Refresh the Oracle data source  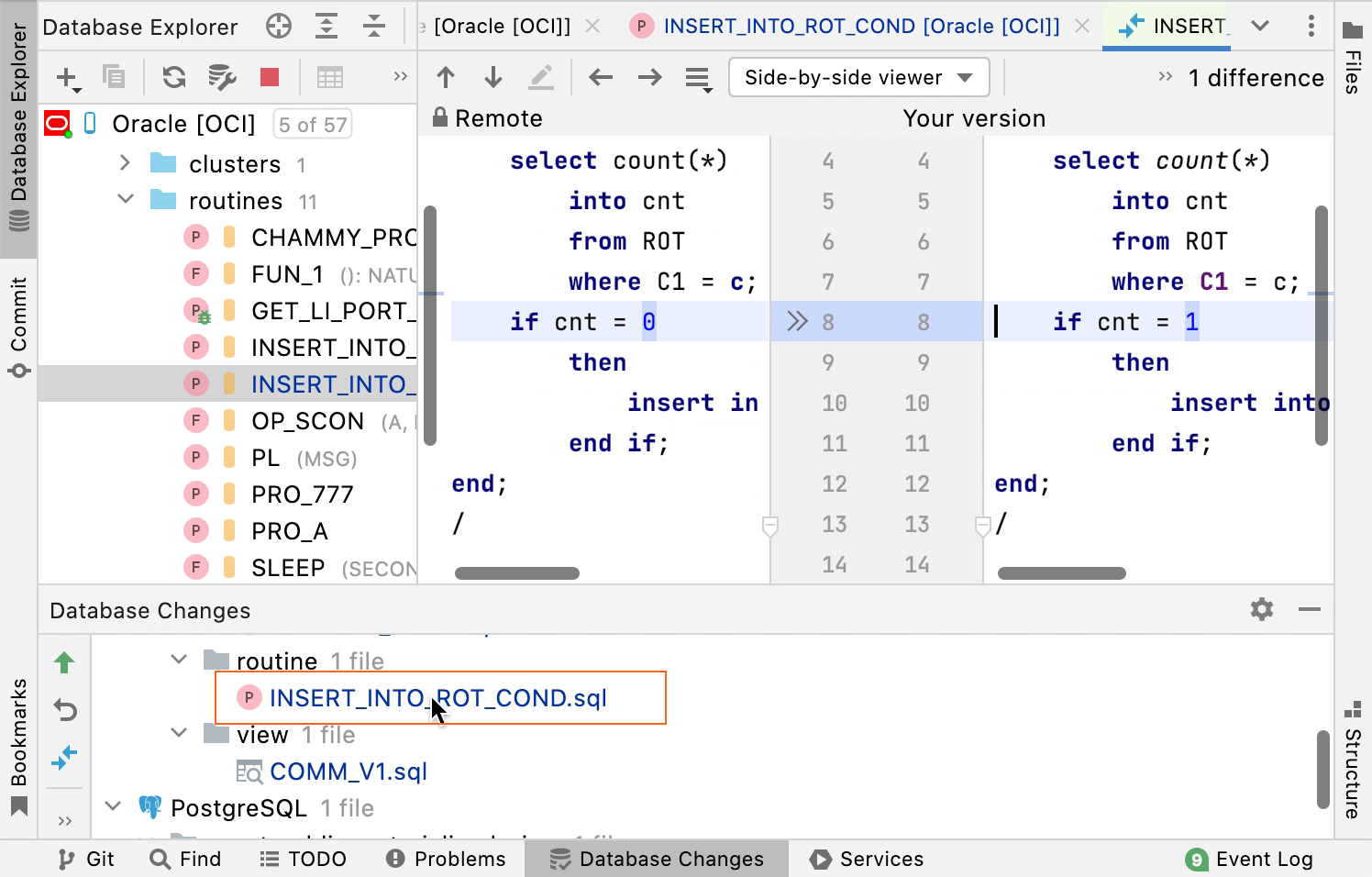tap(173, 78)
